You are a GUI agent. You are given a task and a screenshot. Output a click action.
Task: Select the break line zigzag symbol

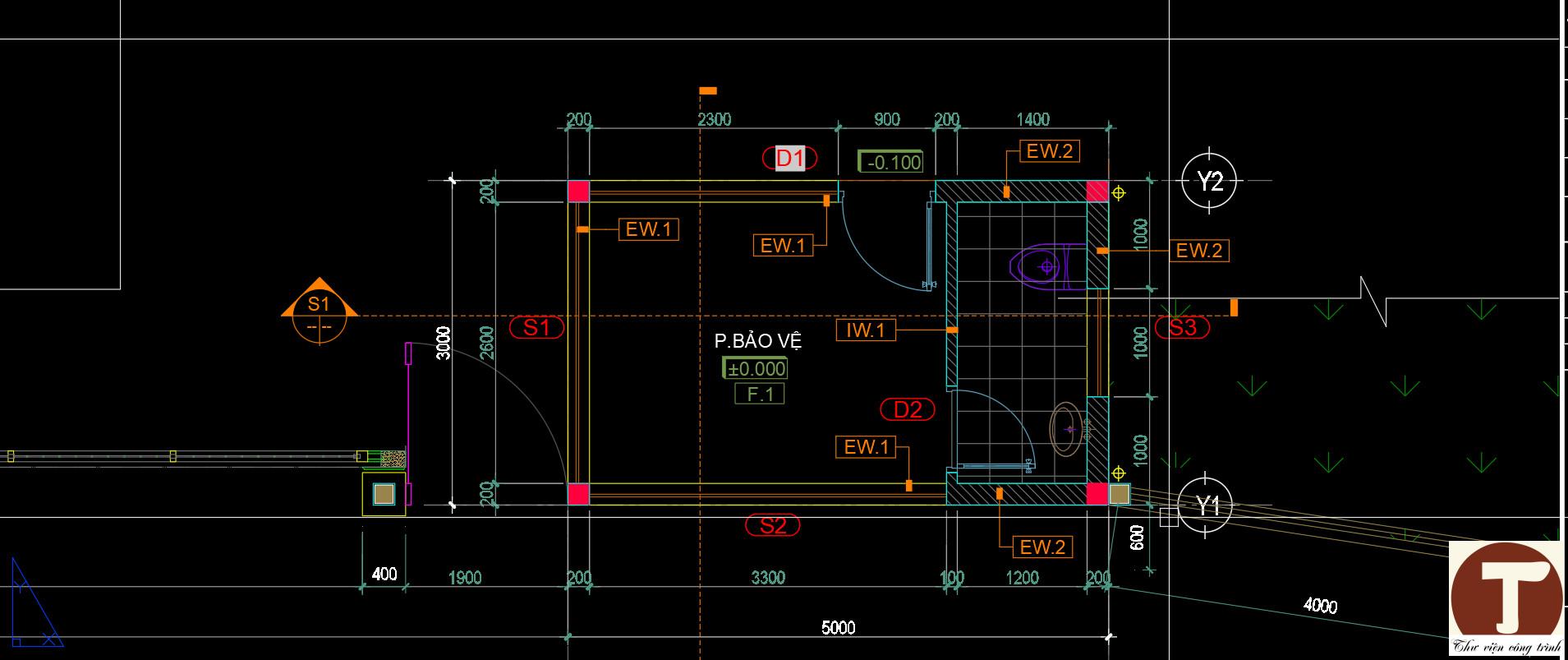click(x=1373, y=301)
